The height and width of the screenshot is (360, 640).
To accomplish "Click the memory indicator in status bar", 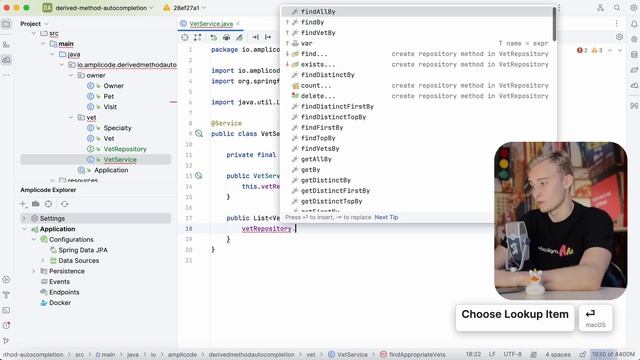I will [x=613, y=354].
